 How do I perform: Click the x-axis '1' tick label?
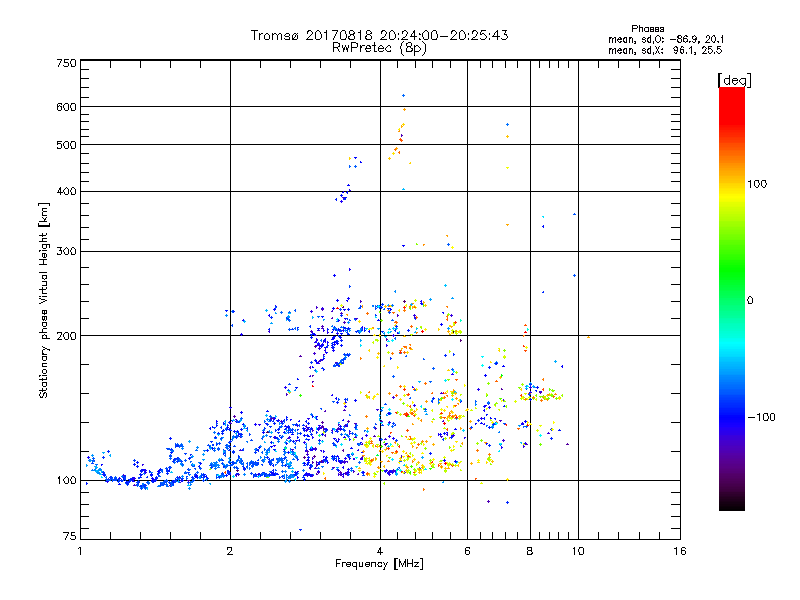point(80,551)
